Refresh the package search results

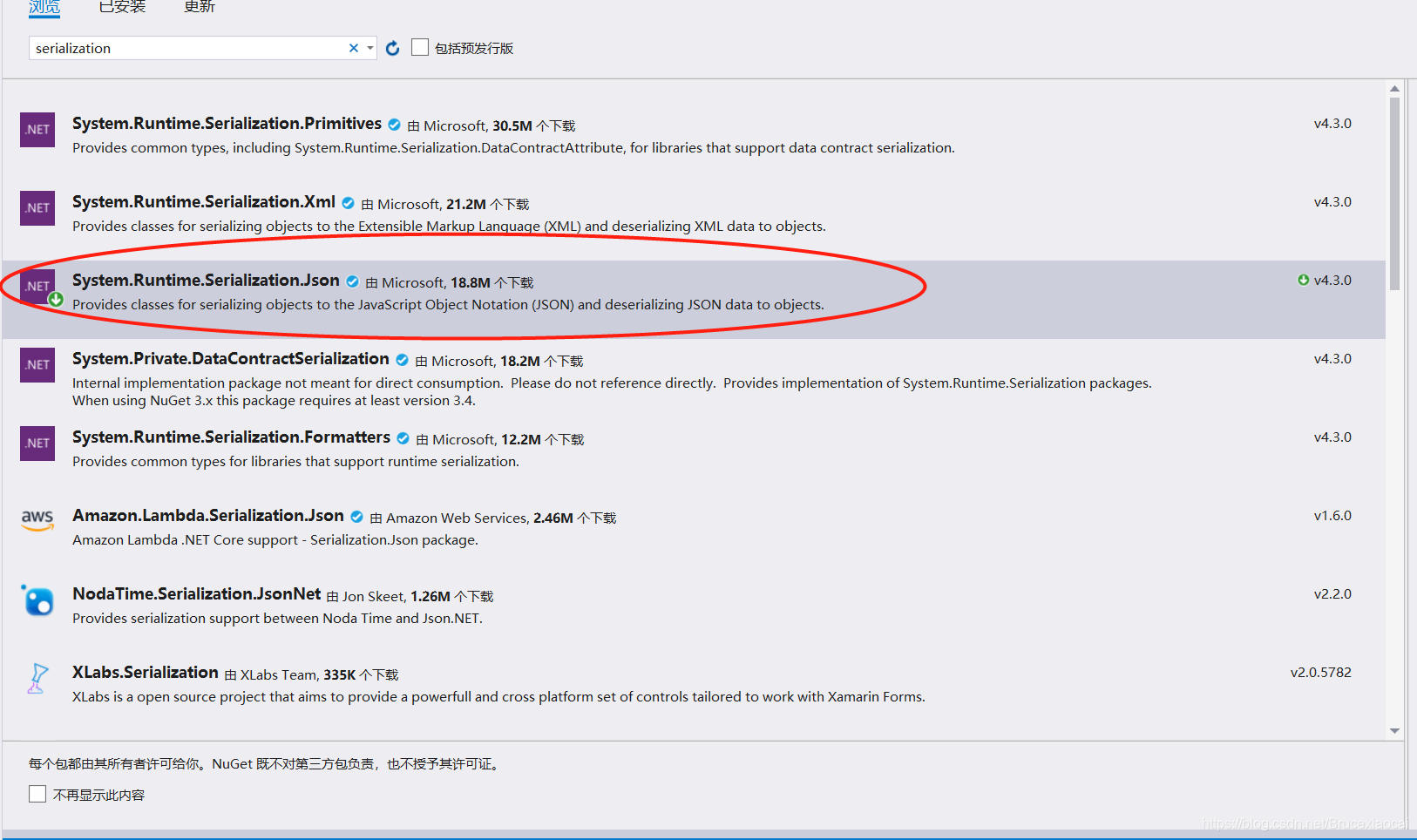[393, 48]
